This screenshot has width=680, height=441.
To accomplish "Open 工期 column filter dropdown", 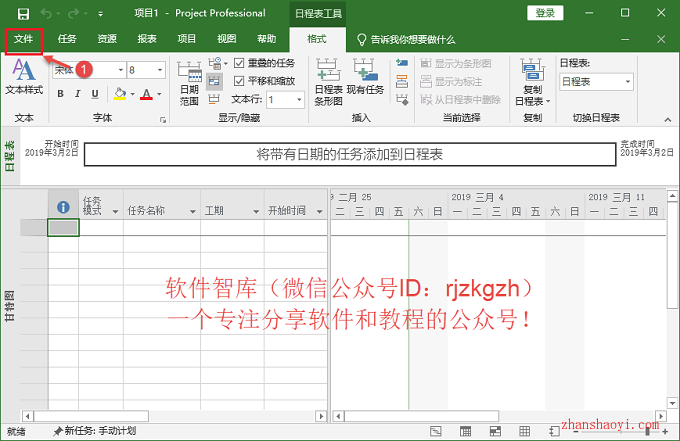I will pyautogui.click(x=256, y=212).
